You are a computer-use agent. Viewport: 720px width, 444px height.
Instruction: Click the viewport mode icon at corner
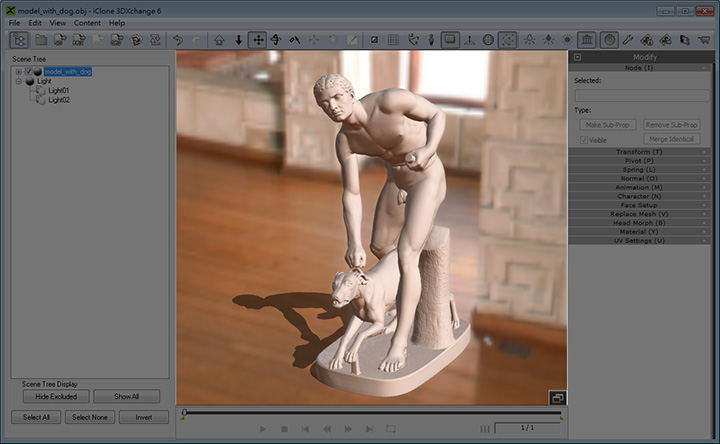tap(557, 398)
